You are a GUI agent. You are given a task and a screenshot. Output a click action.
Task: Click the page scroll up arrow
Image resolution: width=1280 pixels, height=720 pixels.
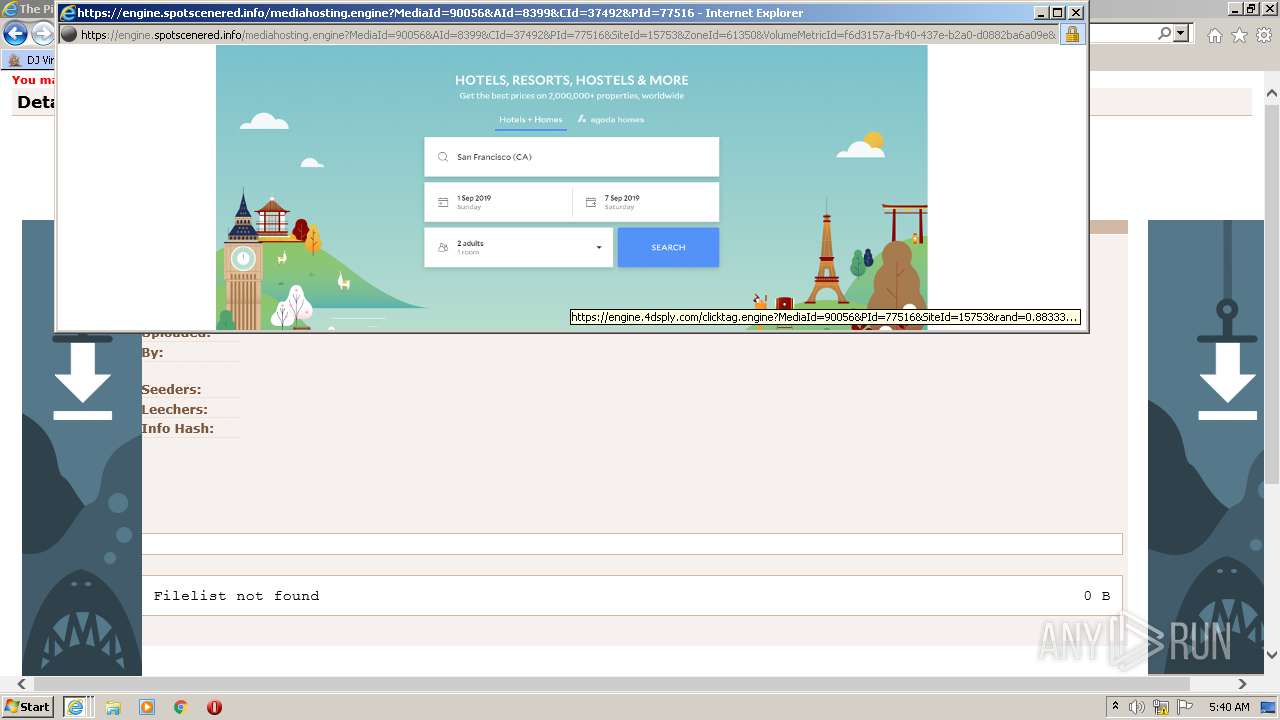[x=1272, y=94]
